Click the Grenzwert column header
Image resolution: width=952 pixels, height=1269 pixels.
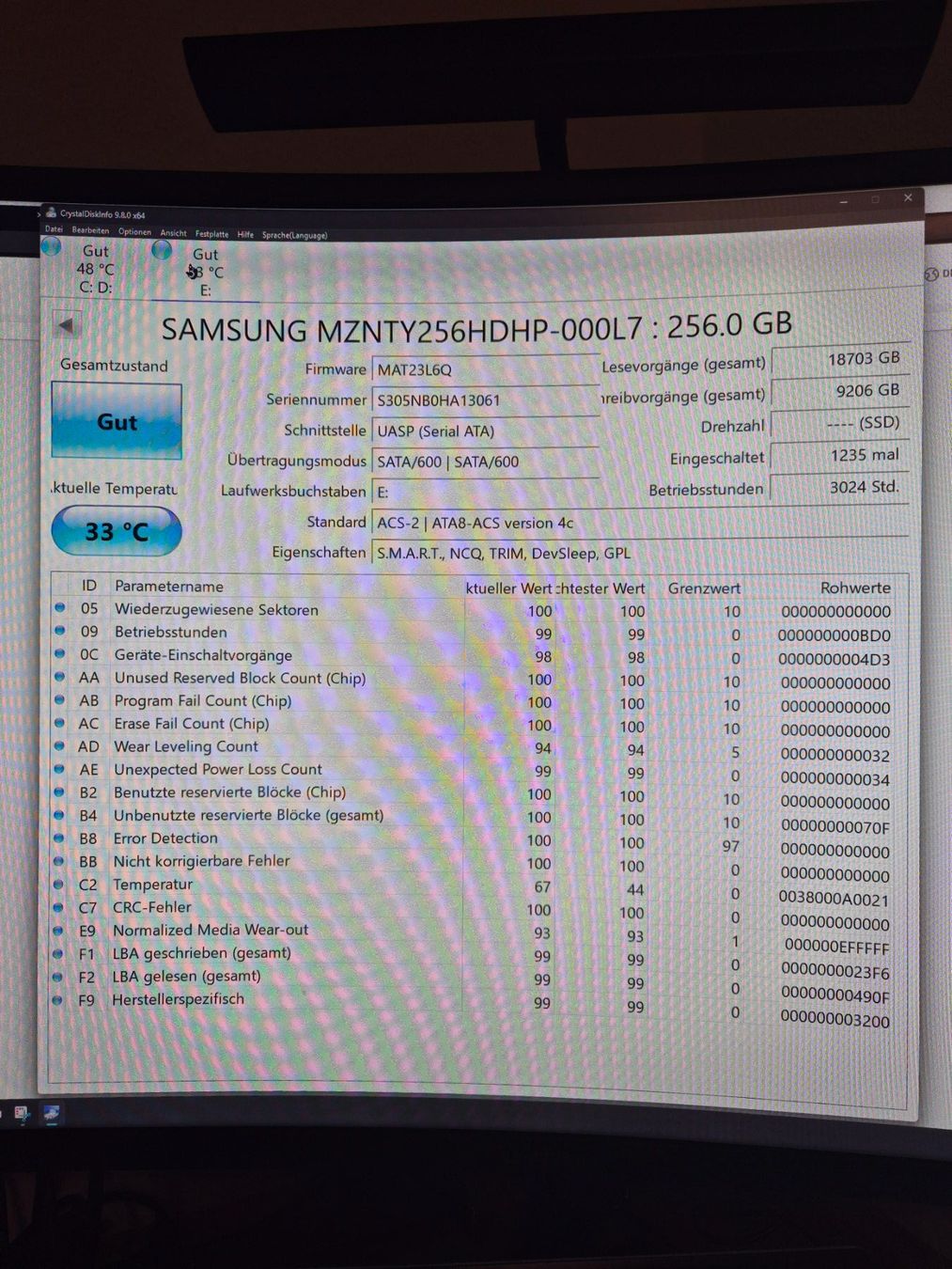click(x=704, y=587)
